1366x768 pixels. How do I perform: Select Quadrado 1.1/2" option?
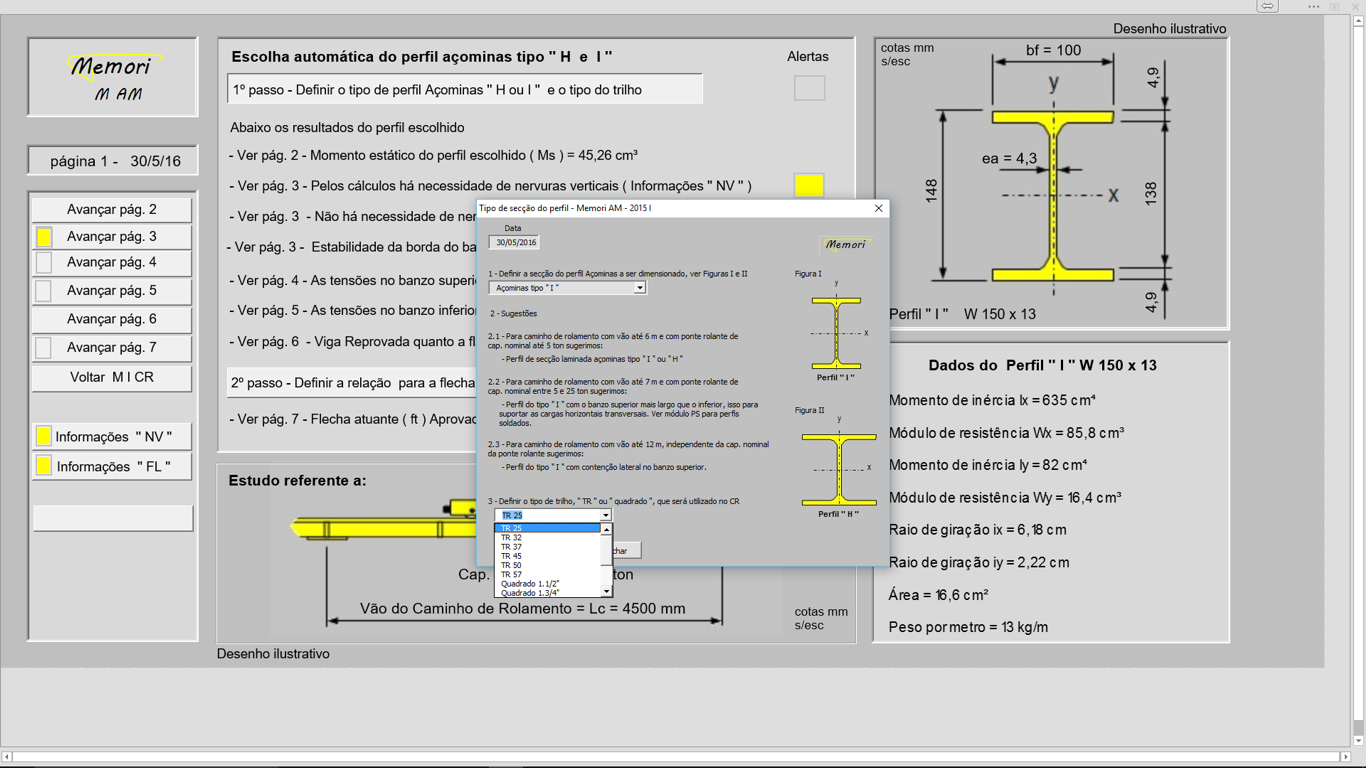pyautogui.click(x=548, y=584)
